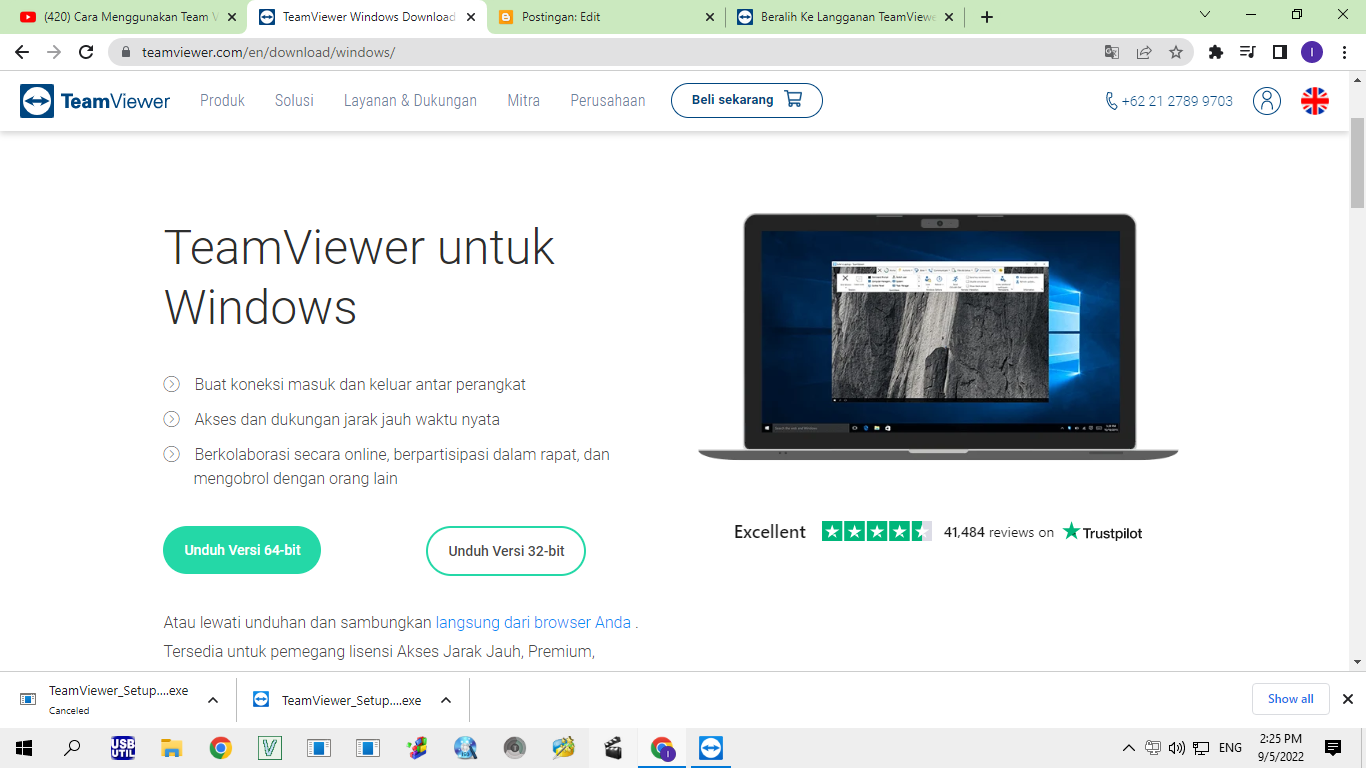Open the Produk menu
1366x768 pixels.
click(222, 101)
